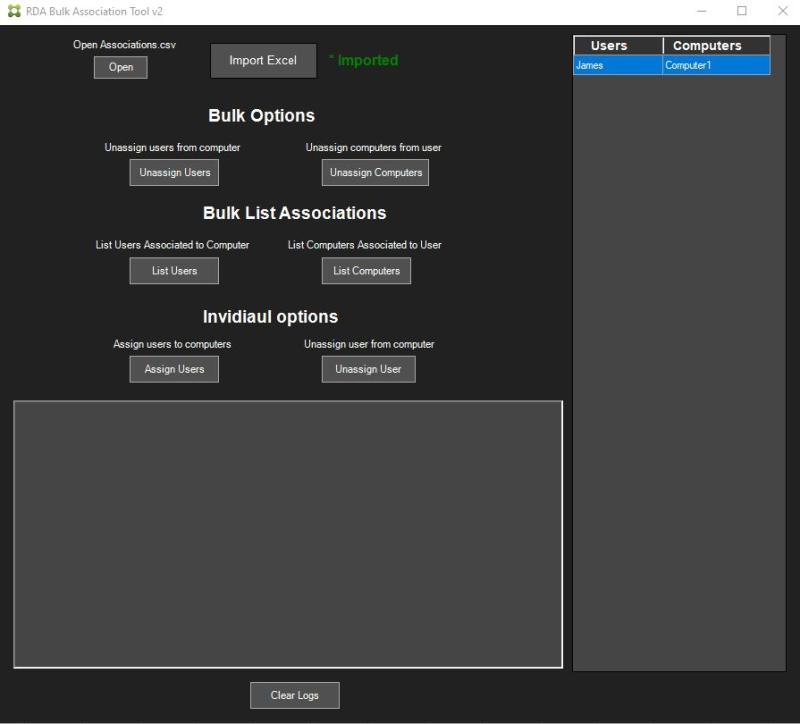Click the Users column header
Image resolution: width=800 pixels, height=724 pixels.
coord(618,45)
